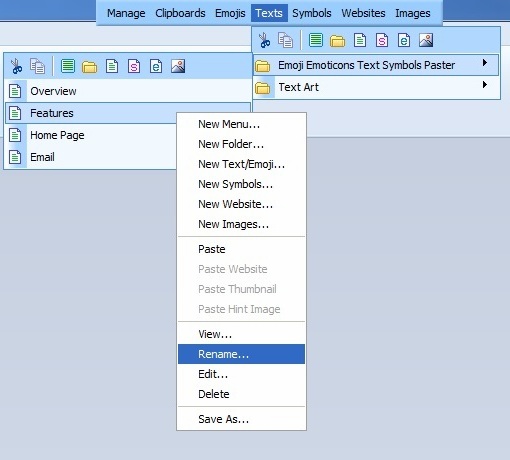Viewport: 510px width, 460px height.
Task: Open Emoji Emoticons Text Symbols Paster folder
Action: 376,65
